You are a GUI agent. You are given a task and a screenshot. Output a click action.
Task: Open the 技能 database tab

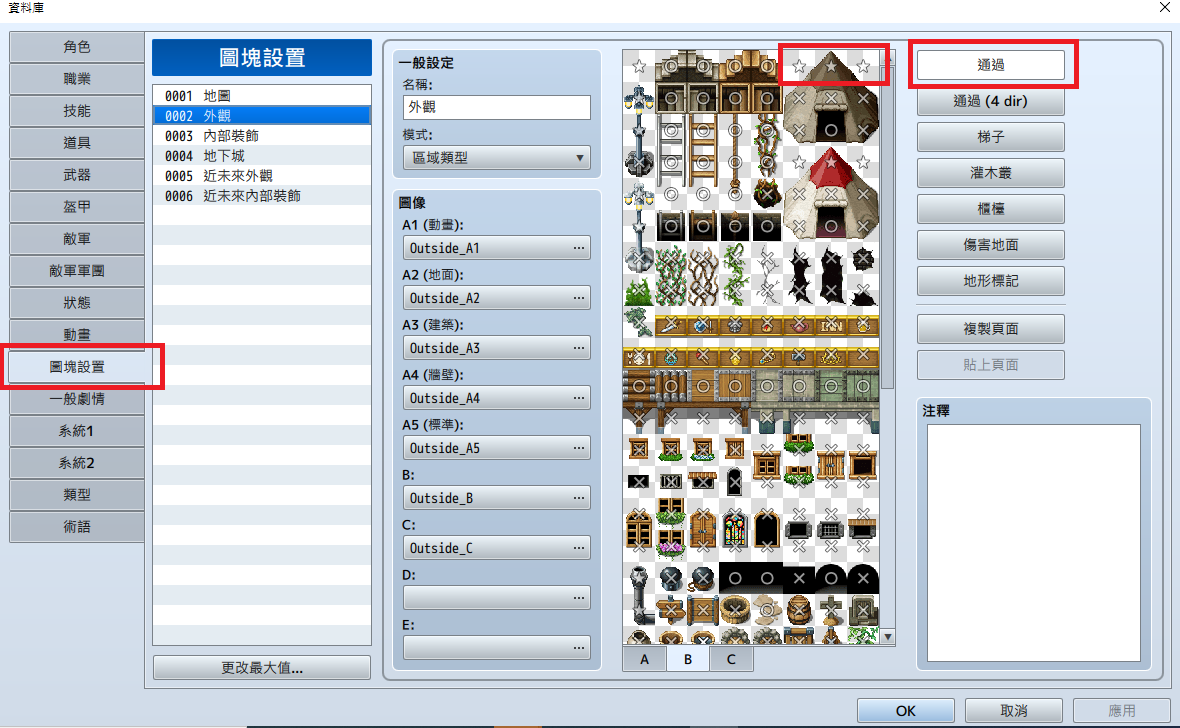[77, 111]
